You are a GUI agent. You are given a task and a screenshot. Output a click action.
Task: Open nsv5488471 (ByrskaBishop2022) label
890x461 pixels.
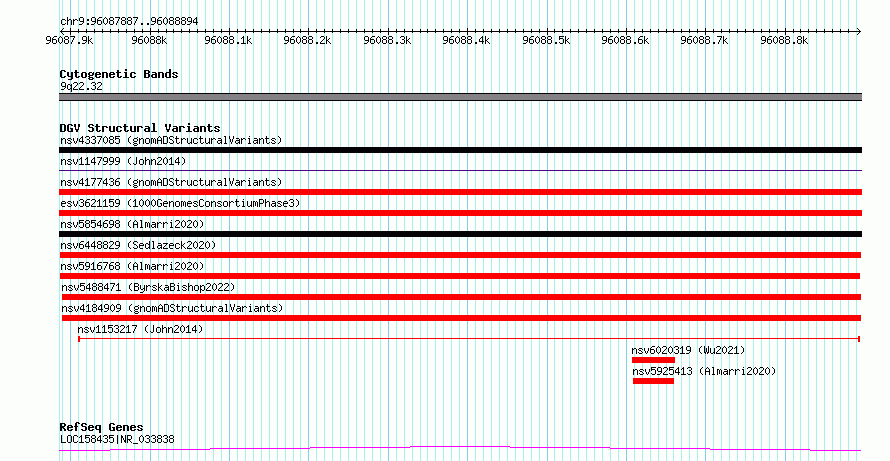click(148, 287)
